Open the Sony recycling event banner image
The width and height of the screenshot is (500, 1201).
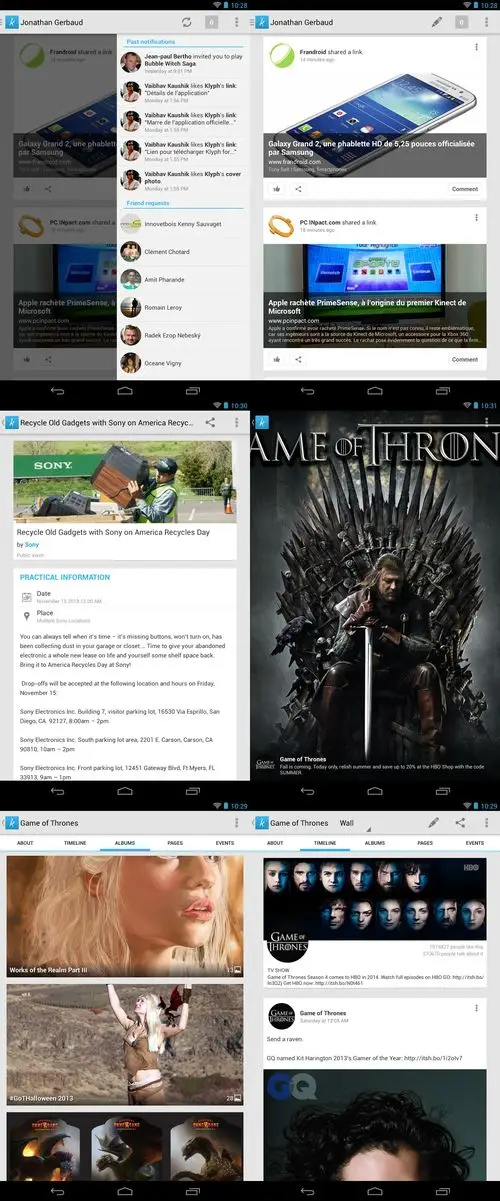125,483
